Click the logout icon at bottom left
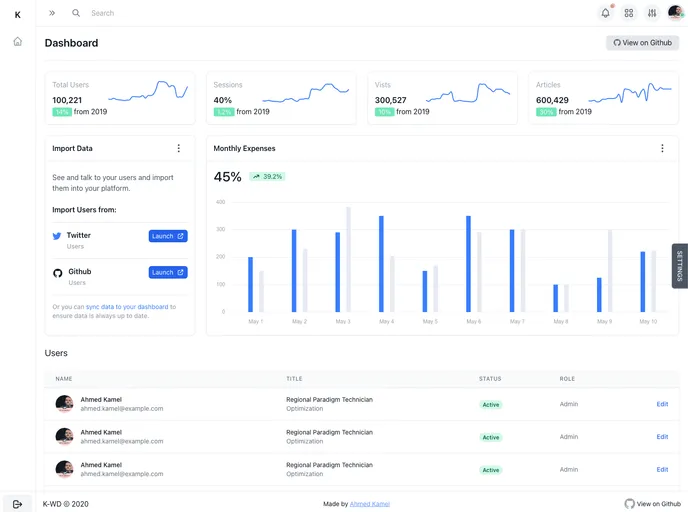The image size is (688, 512). pyautogui.click(x=17, y=504)
